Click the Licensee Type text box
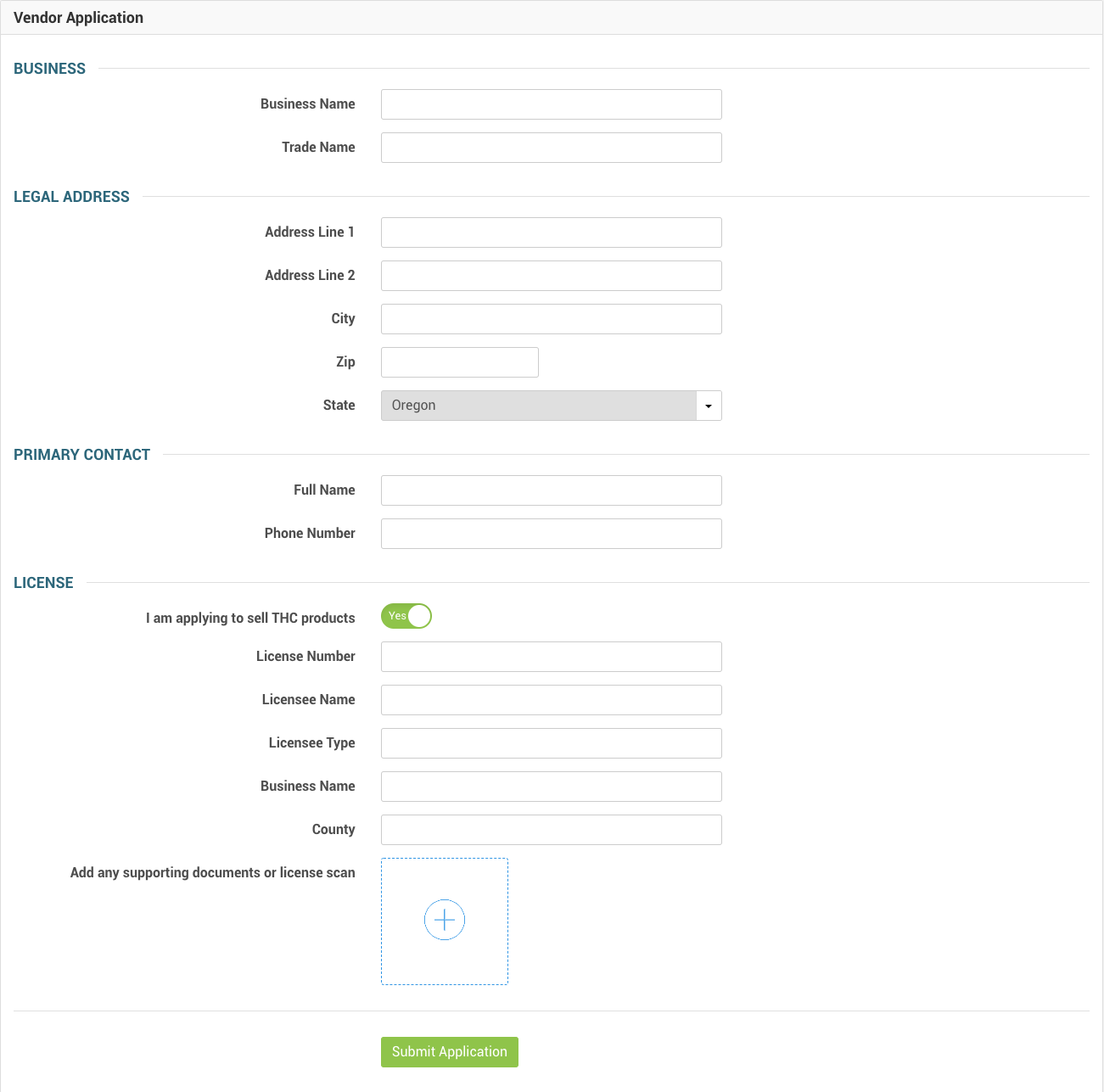The image size is (1104, 1092). 551,743
